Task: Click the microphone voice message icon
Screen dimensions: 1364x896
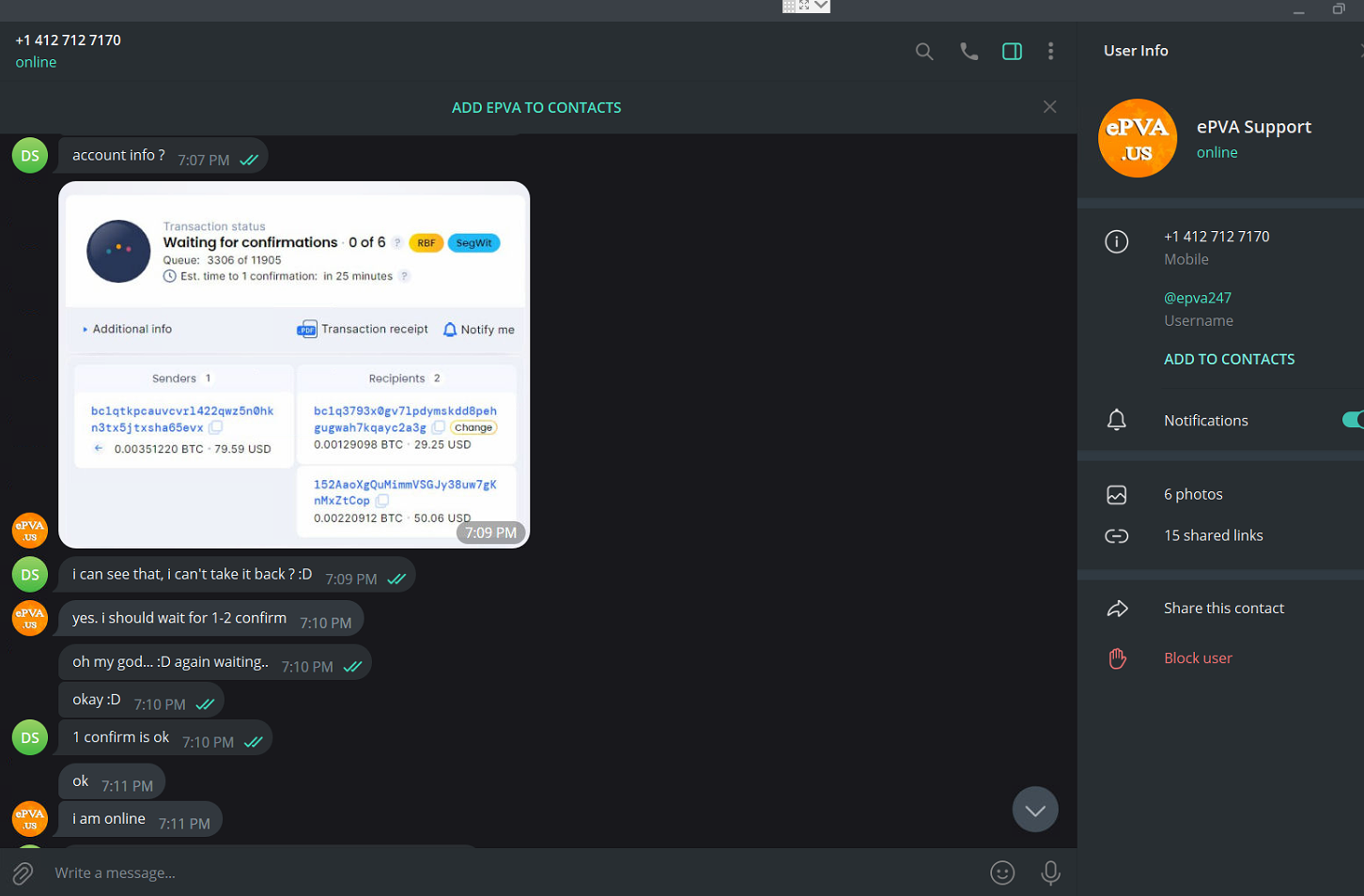Action: point(1050,873)
